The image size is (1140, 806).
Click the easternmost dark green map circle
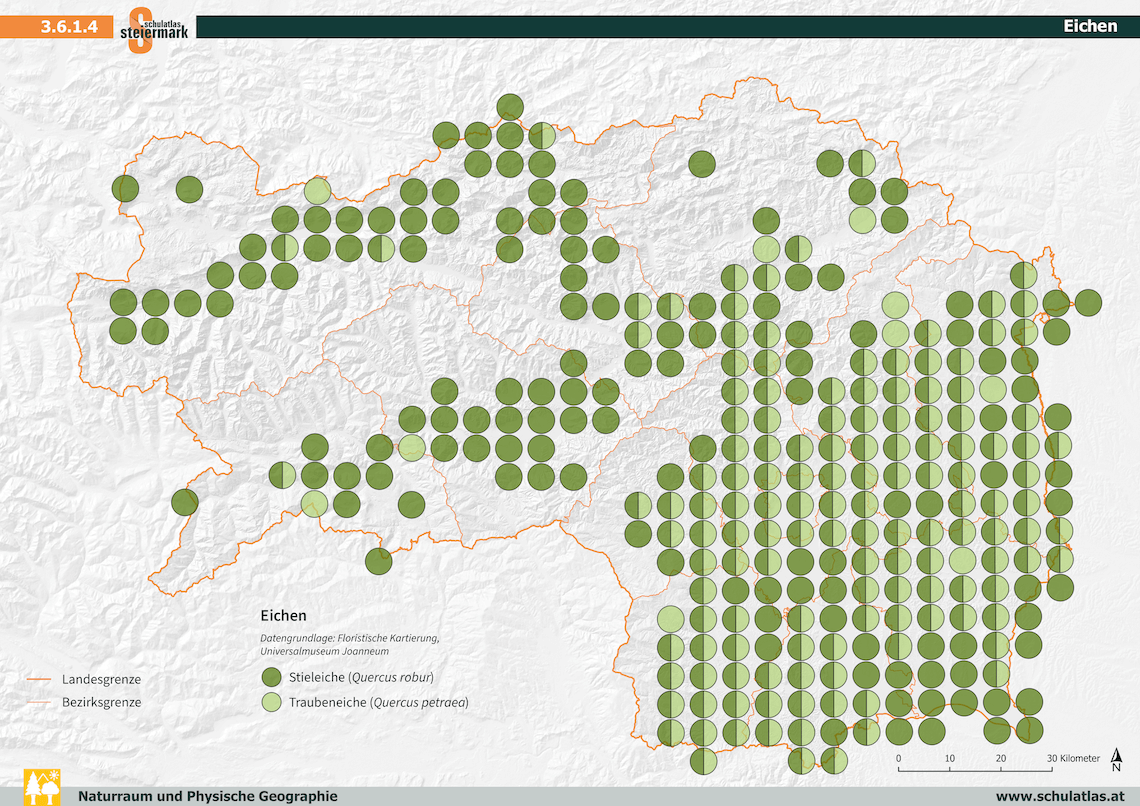click(x=1087, y=302)
